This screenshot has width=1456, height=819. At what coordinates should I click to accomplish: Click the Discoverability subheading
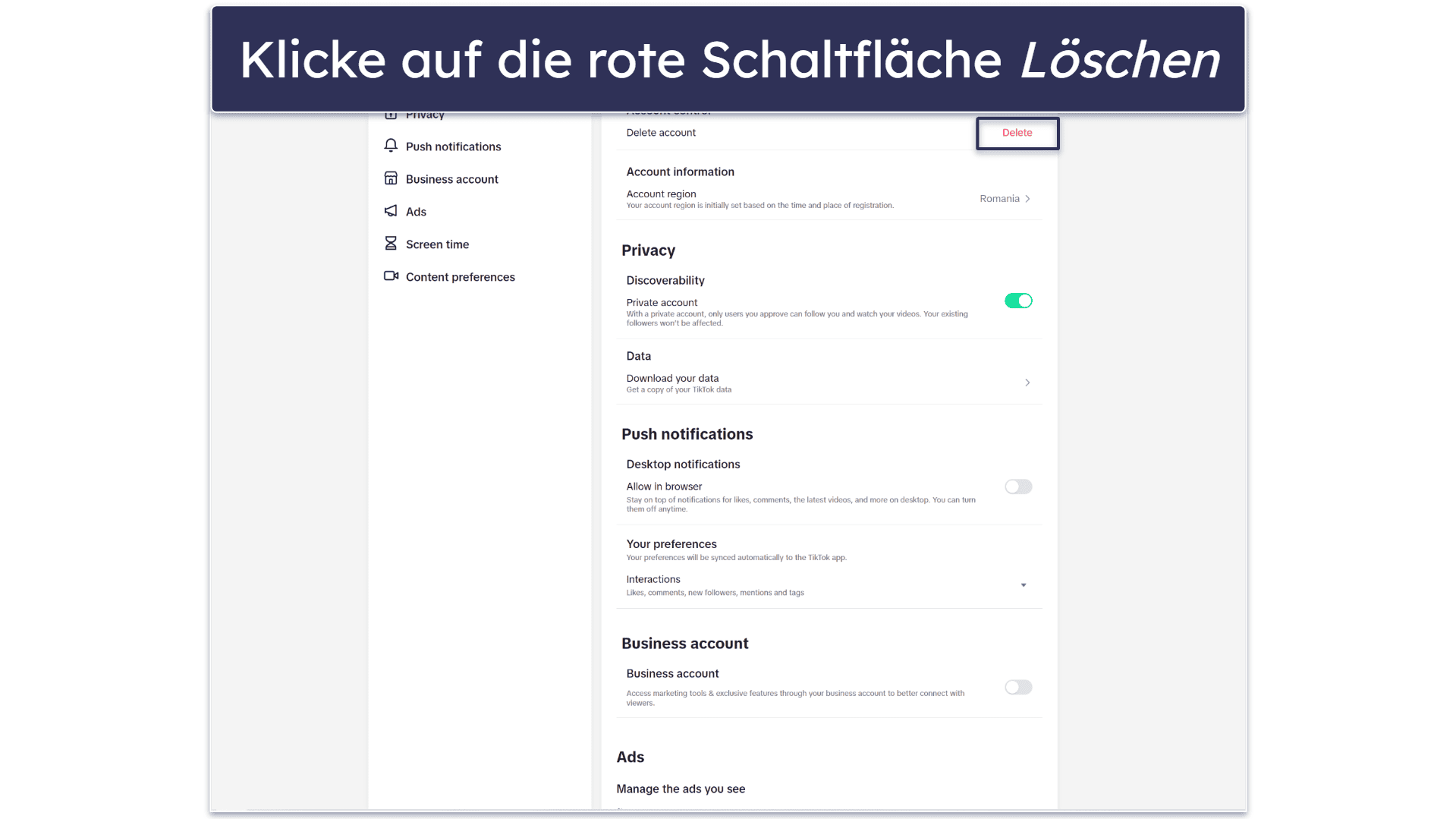coord(665,281)
